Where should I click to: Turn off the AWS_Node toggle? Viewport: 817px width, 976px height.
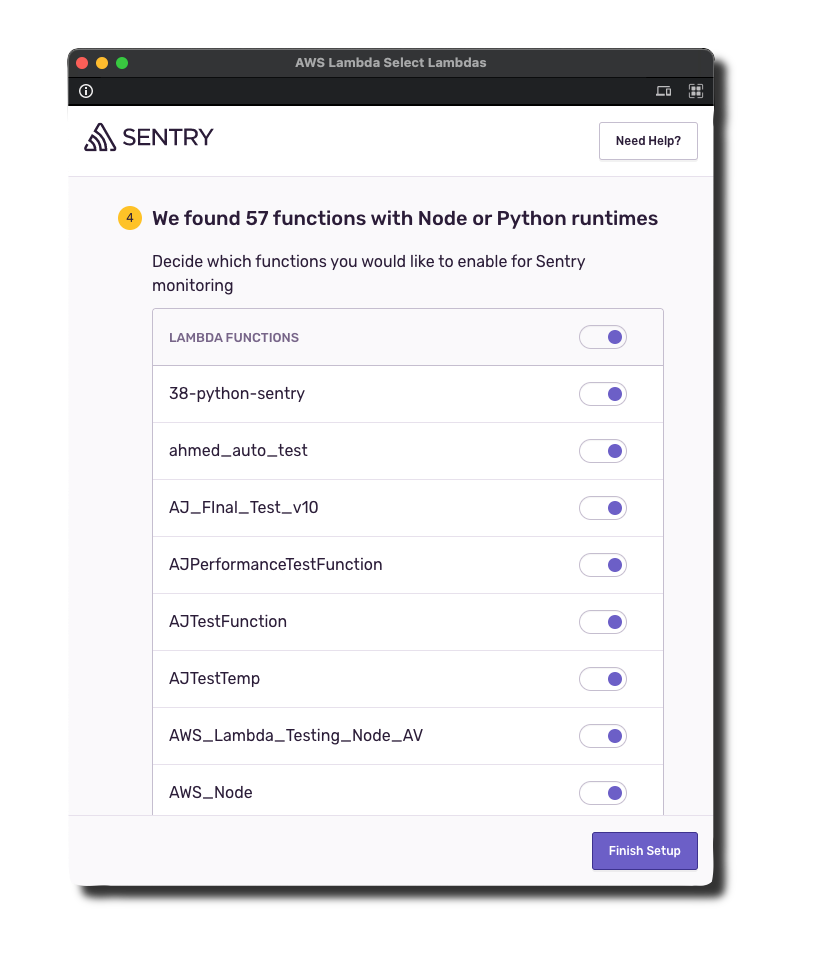603,793
